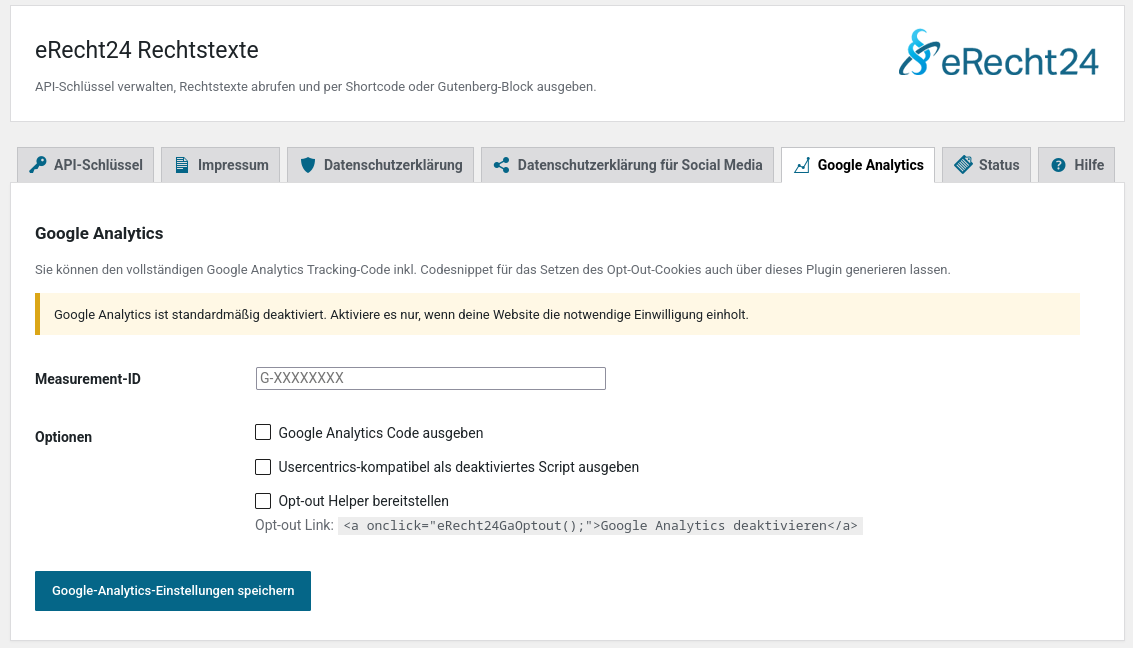The image size is (1133, 648).
Task: Click the Google Analytics section heading
Action: pyautogui.click(x=99, y=233)
